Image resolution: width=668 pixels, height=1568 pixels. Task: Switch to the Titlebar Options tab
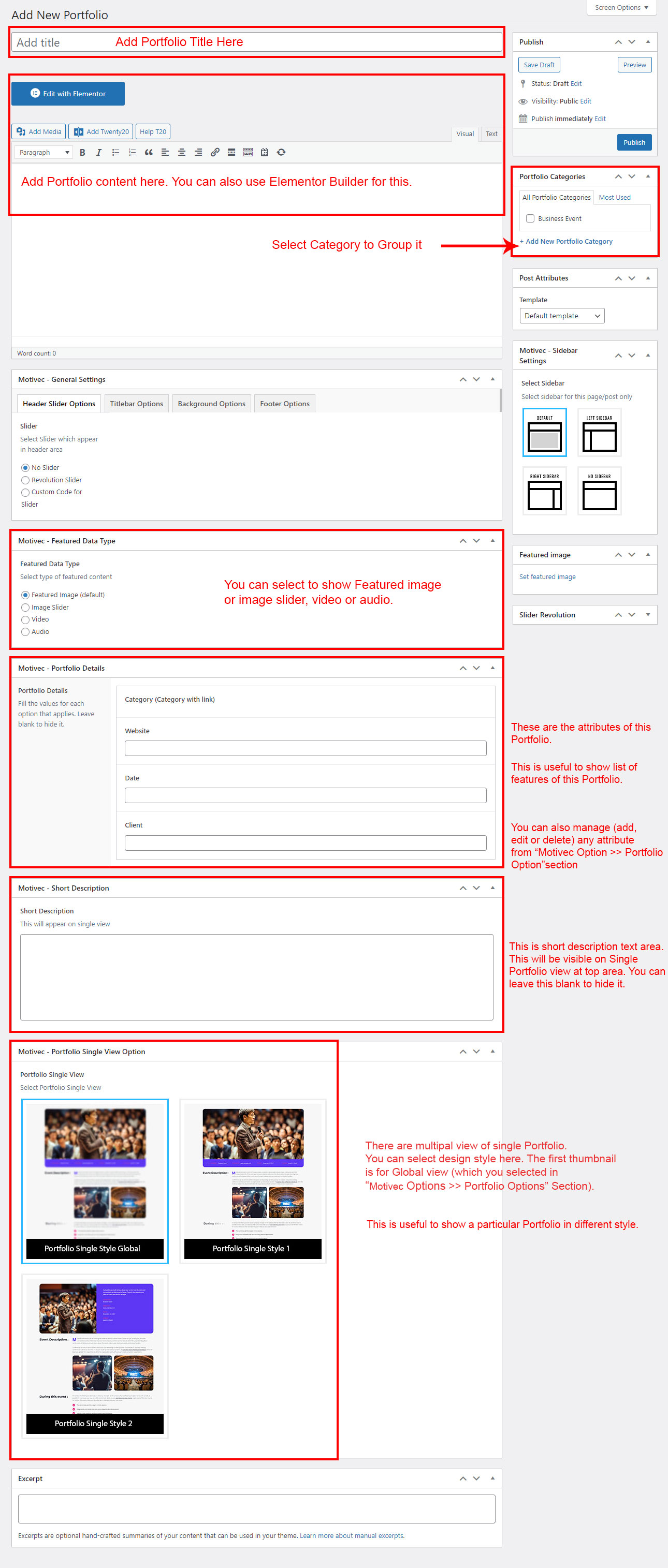tap(136, 404)
